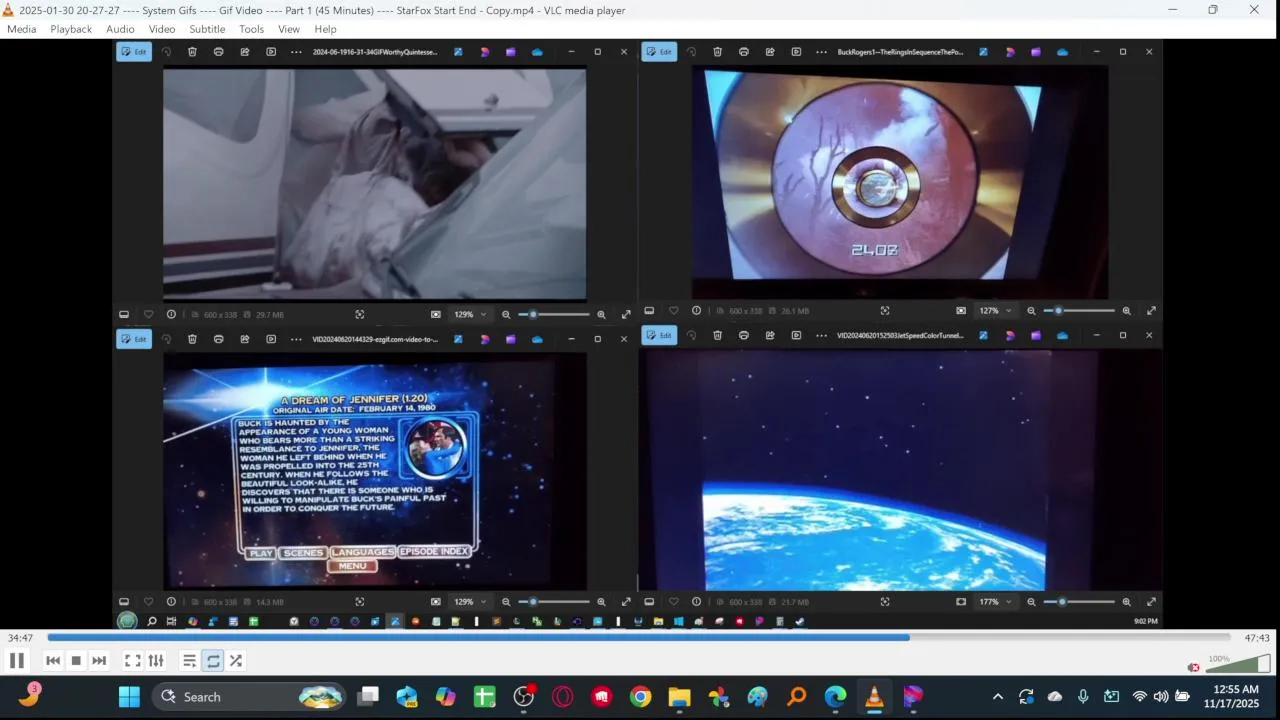Click favorite heart in bottom-right Photos window

click(673, 602)
